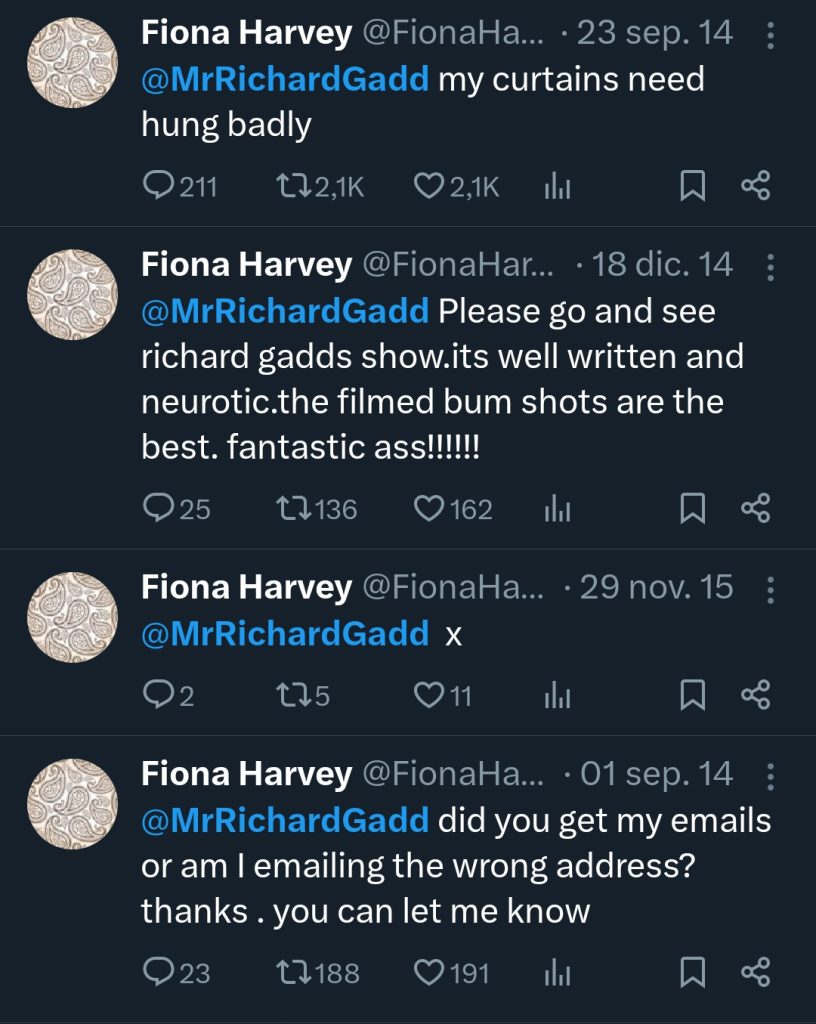Open Fiona Harvey profile name on first tweet
Image resolution: width=816 pixels, height=1024 pixels.
[x=246, y=34]
